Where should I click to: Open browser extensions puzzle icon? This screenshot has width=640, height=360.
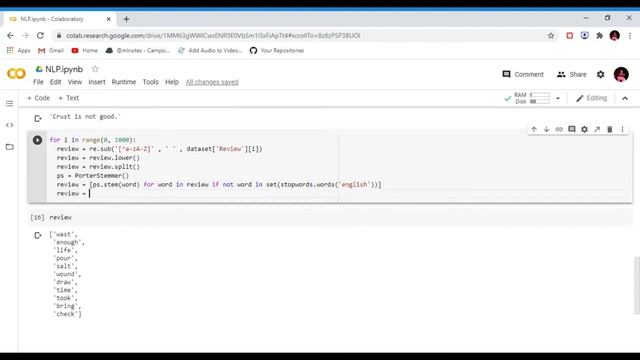(x=600, y=36)
